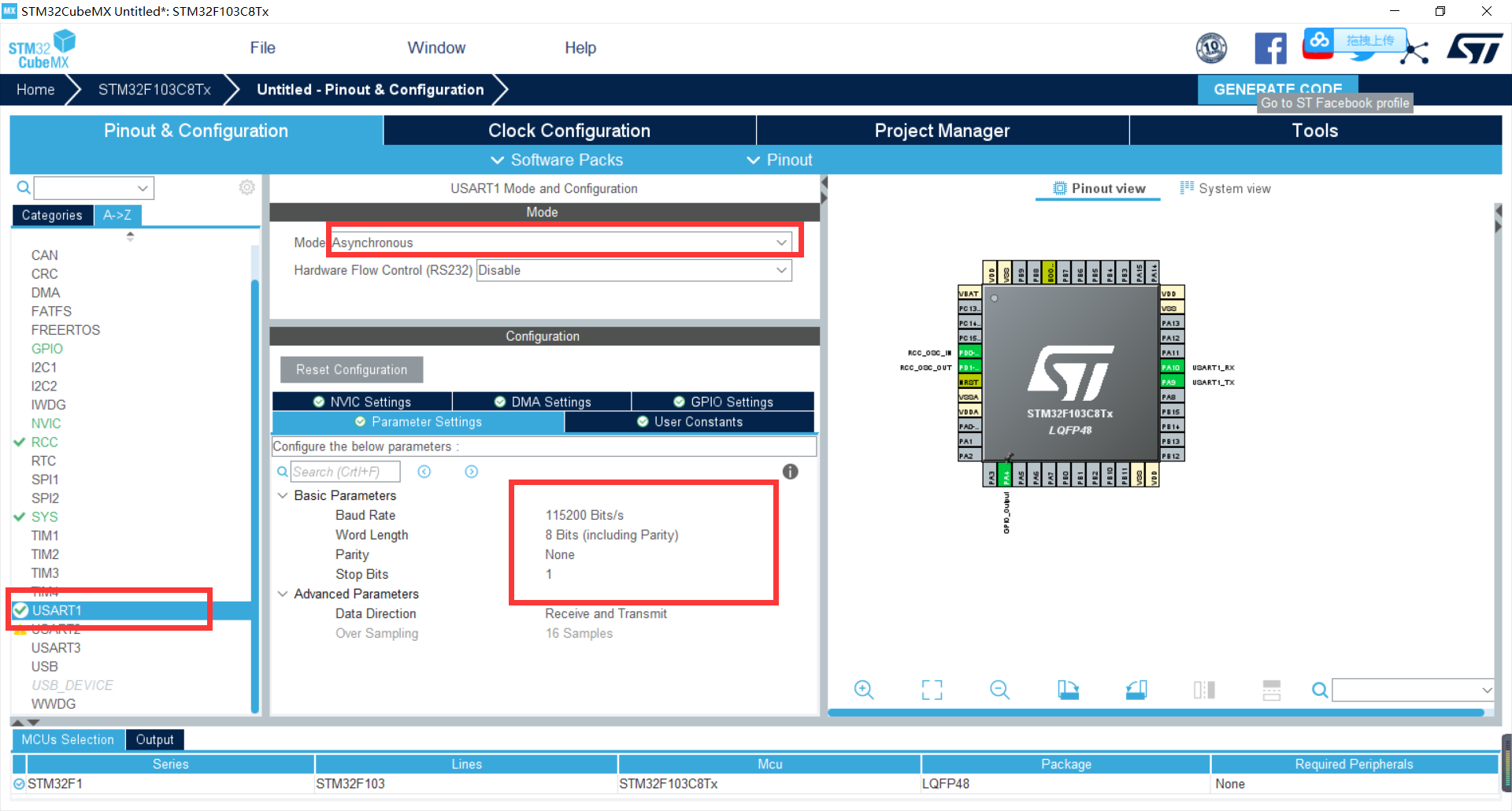Click the best fit icon for pinout view
Image resolution: width=1512 pixels, height=811 pixels.
tap(931, 690)
